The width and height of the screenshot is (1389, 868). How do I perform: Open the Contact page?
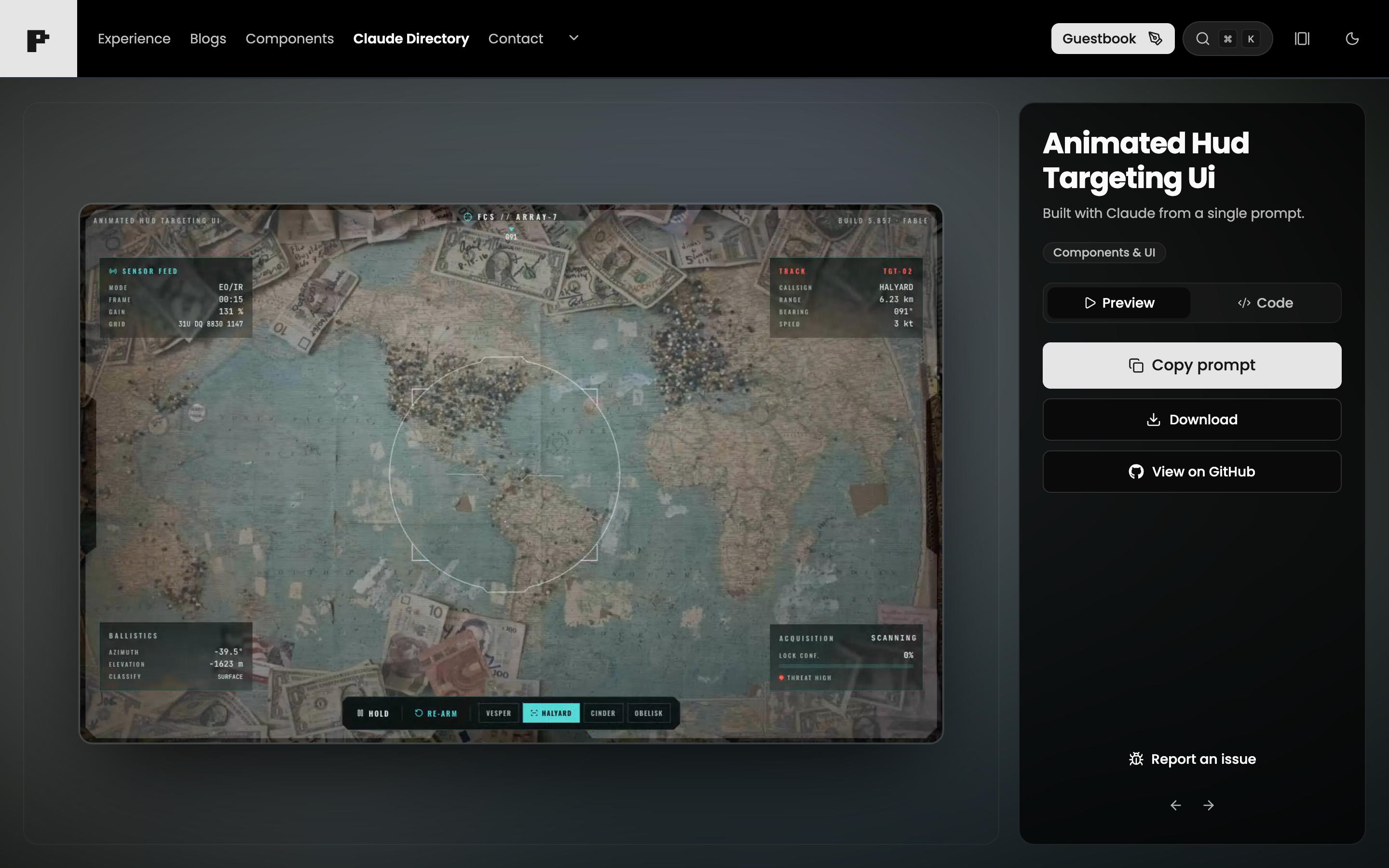tap(516, 39)
